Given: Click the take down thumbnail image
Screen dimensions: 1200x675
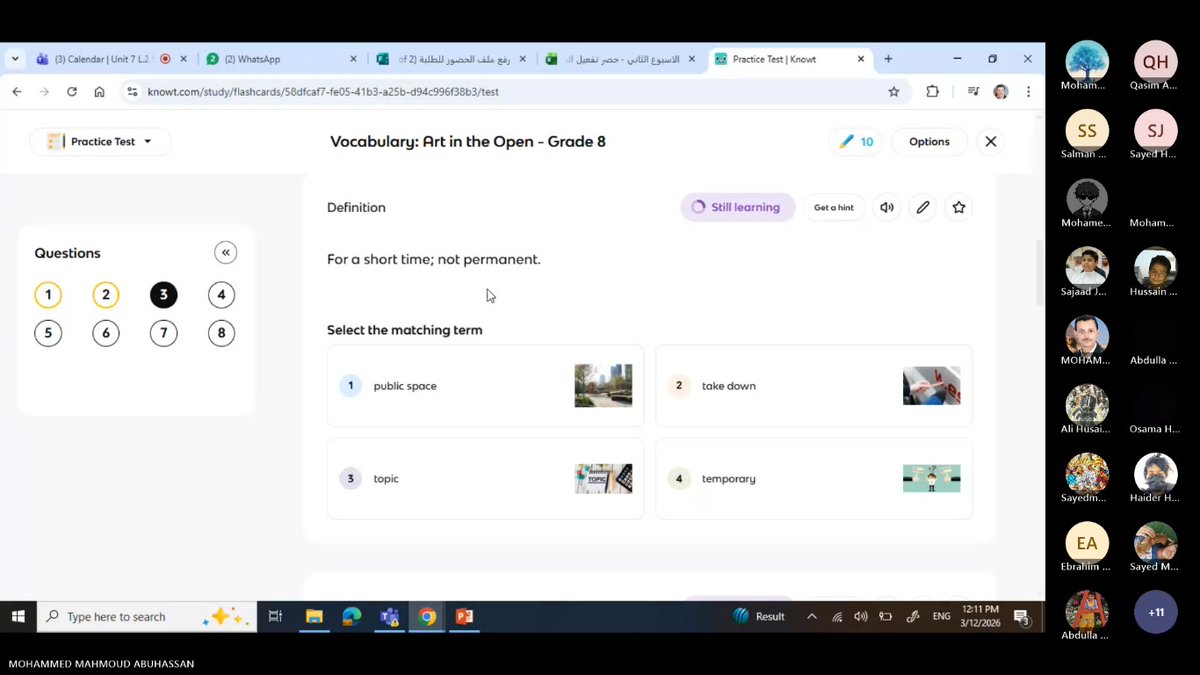Looking at the screenshot, I should pyautogui.click(x=931, y=386).
